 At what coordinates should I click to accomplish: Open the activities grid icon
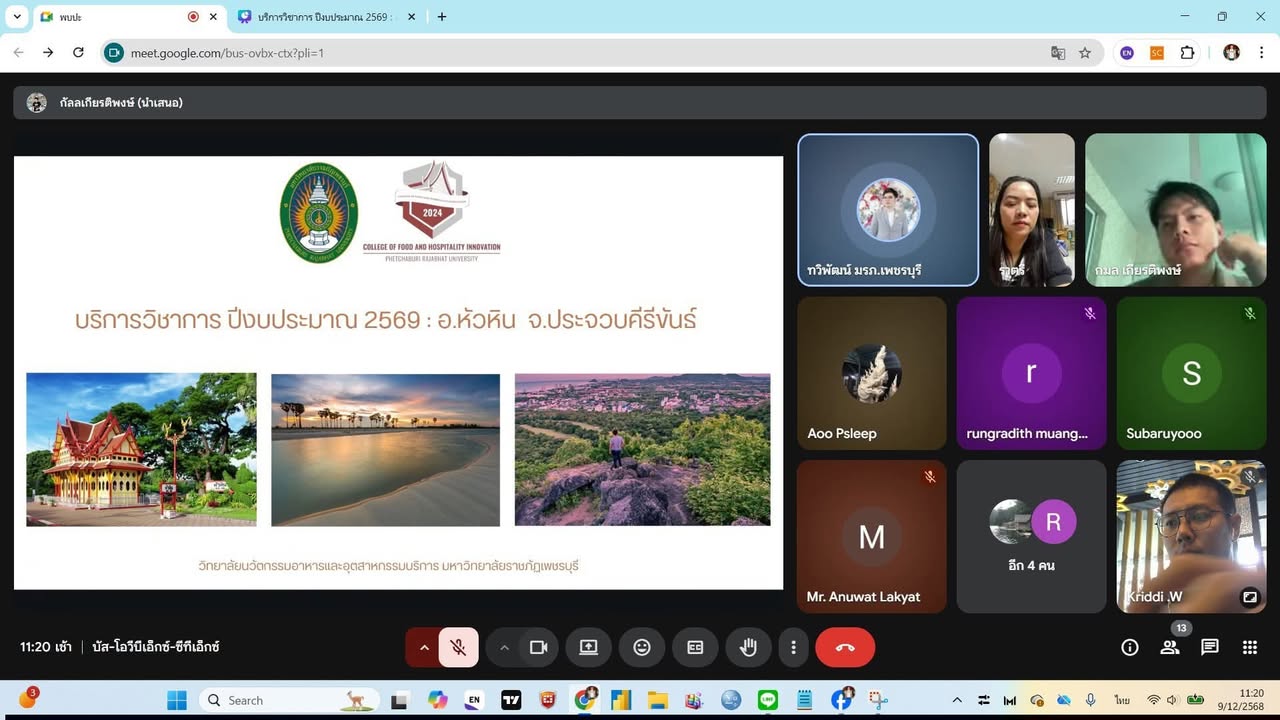pyautogui.click(x=1250, y=647)
